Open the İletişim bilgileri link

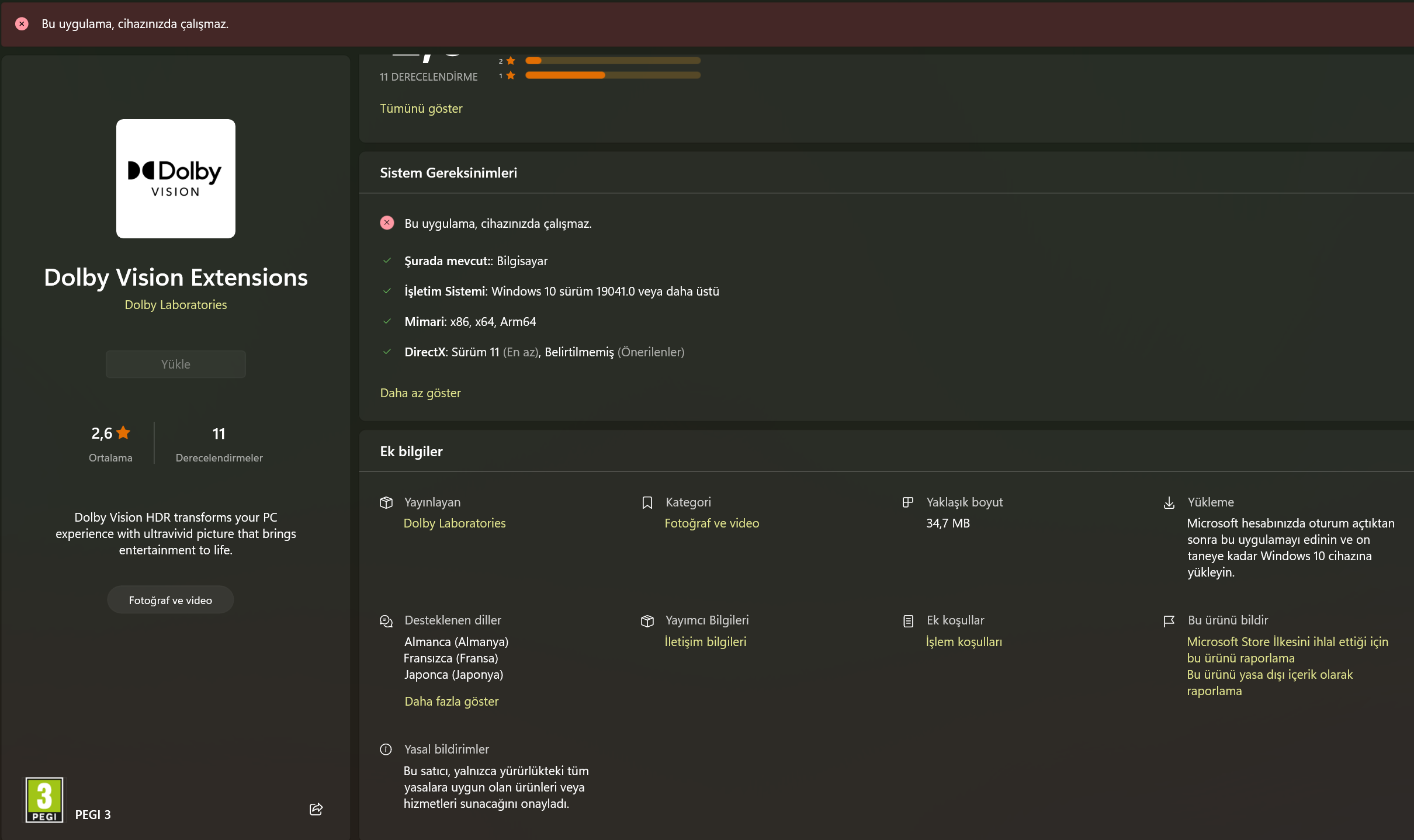click(706, 642)
